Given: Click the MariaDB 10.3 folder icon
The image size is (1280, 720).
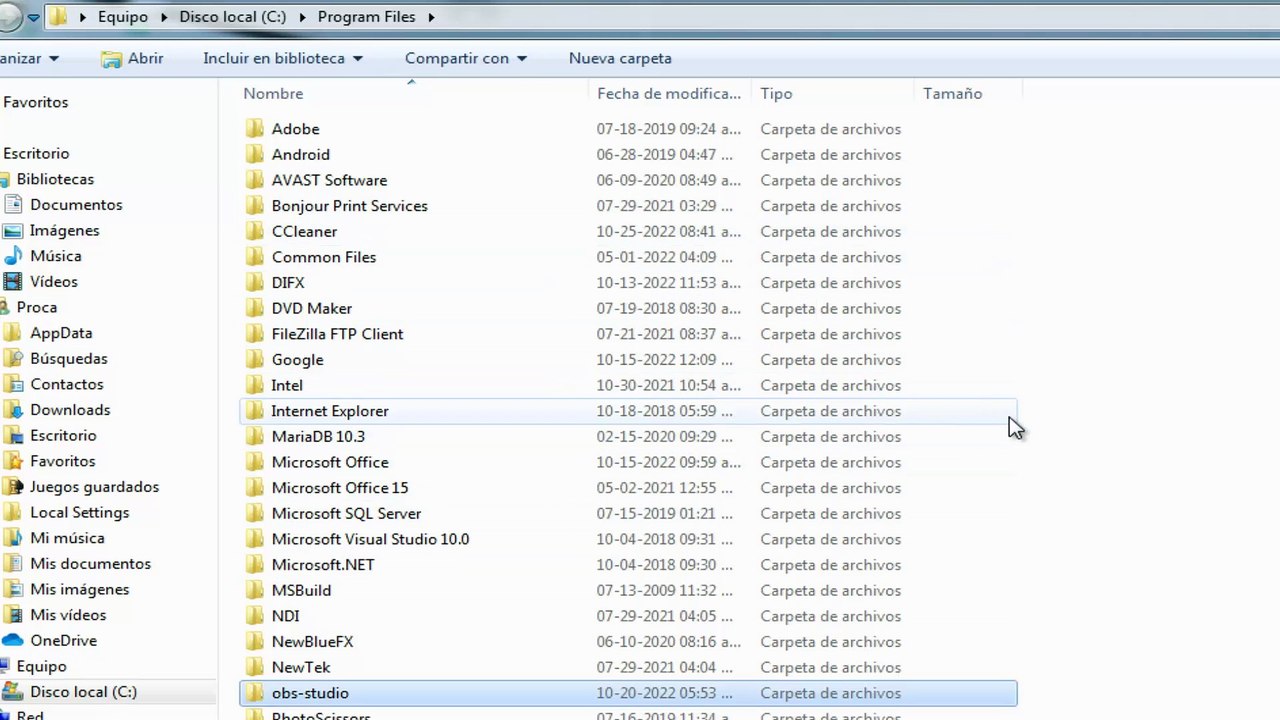Looking at the screenshot, I should pos(255,436).
